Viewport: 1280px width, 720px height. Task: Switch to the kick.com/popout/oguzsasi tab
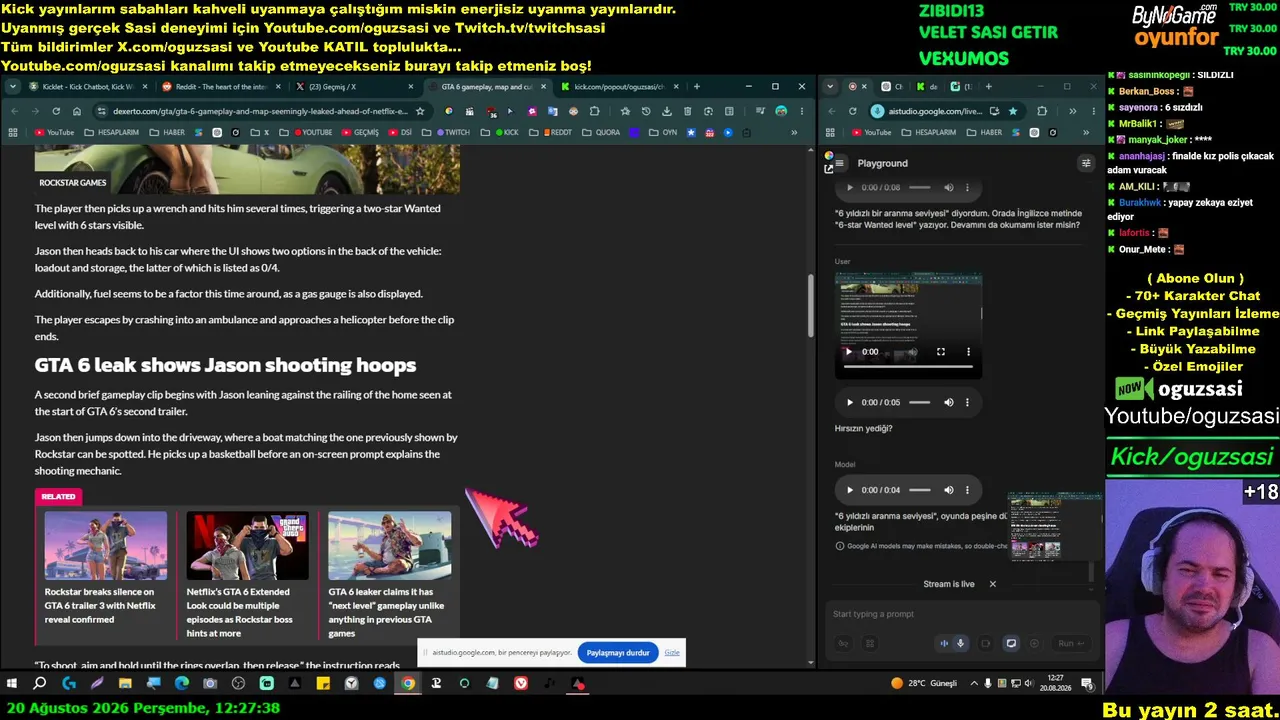point(619,87)
